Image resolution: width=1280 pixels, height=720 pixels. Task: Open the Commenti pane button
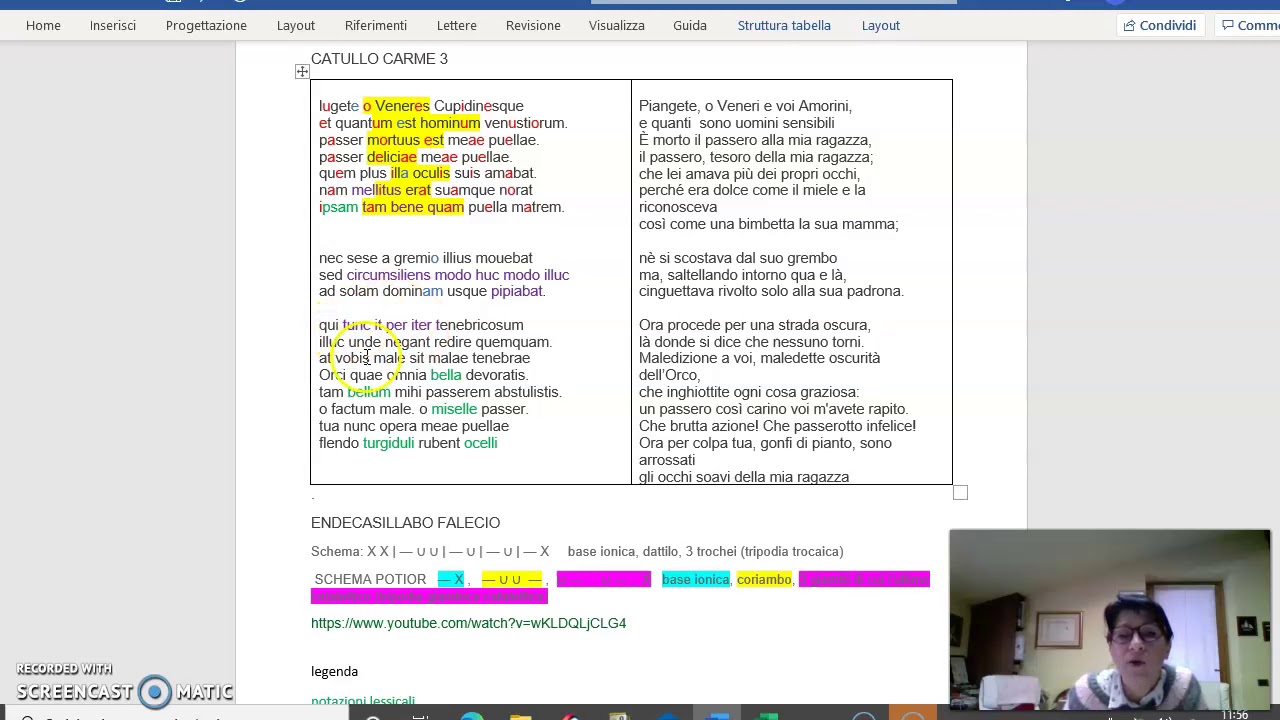coord(1250,25)
